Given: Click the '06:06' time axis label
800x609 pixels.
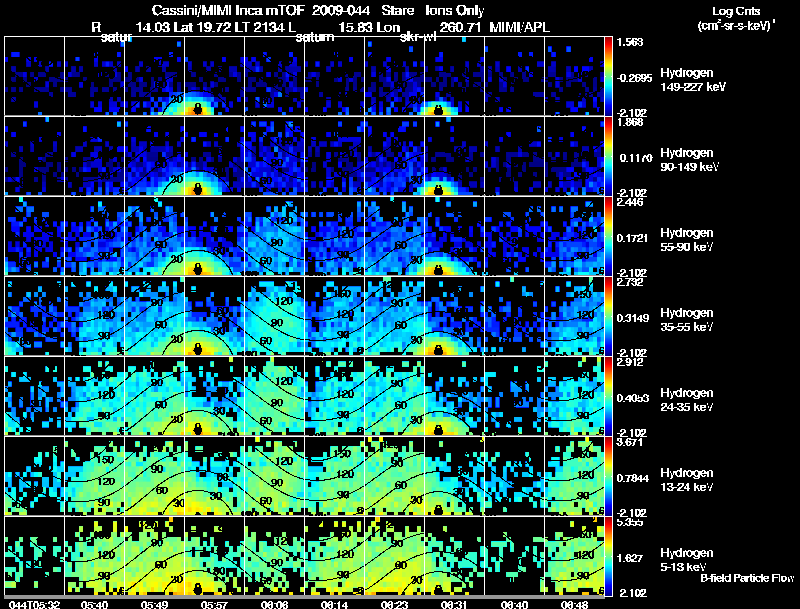Looking at the screenshot, I should pyautogui.click(x=274, y=604).
